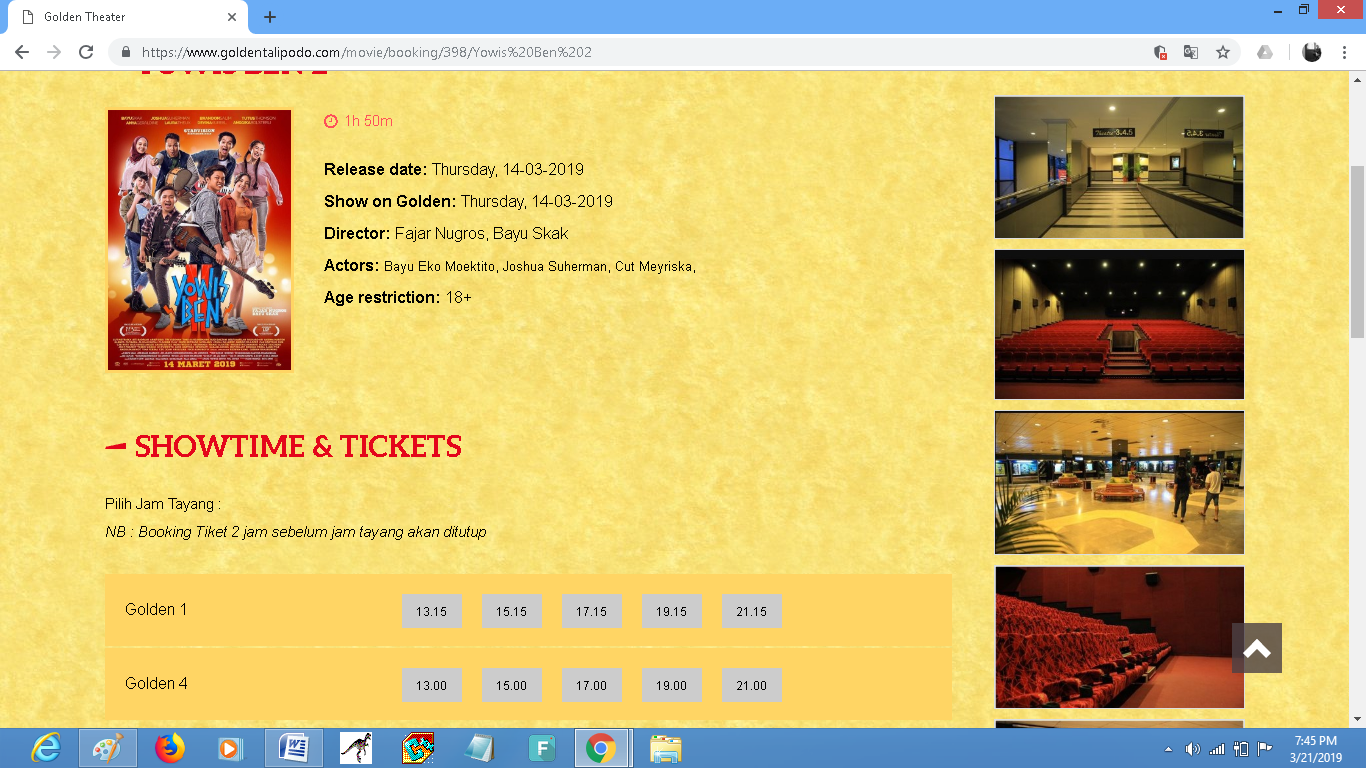Image resolution: width=1366 pixels, height=768 pixels.
Task: Click the battery power tray icon
Action: [1241, 749]
